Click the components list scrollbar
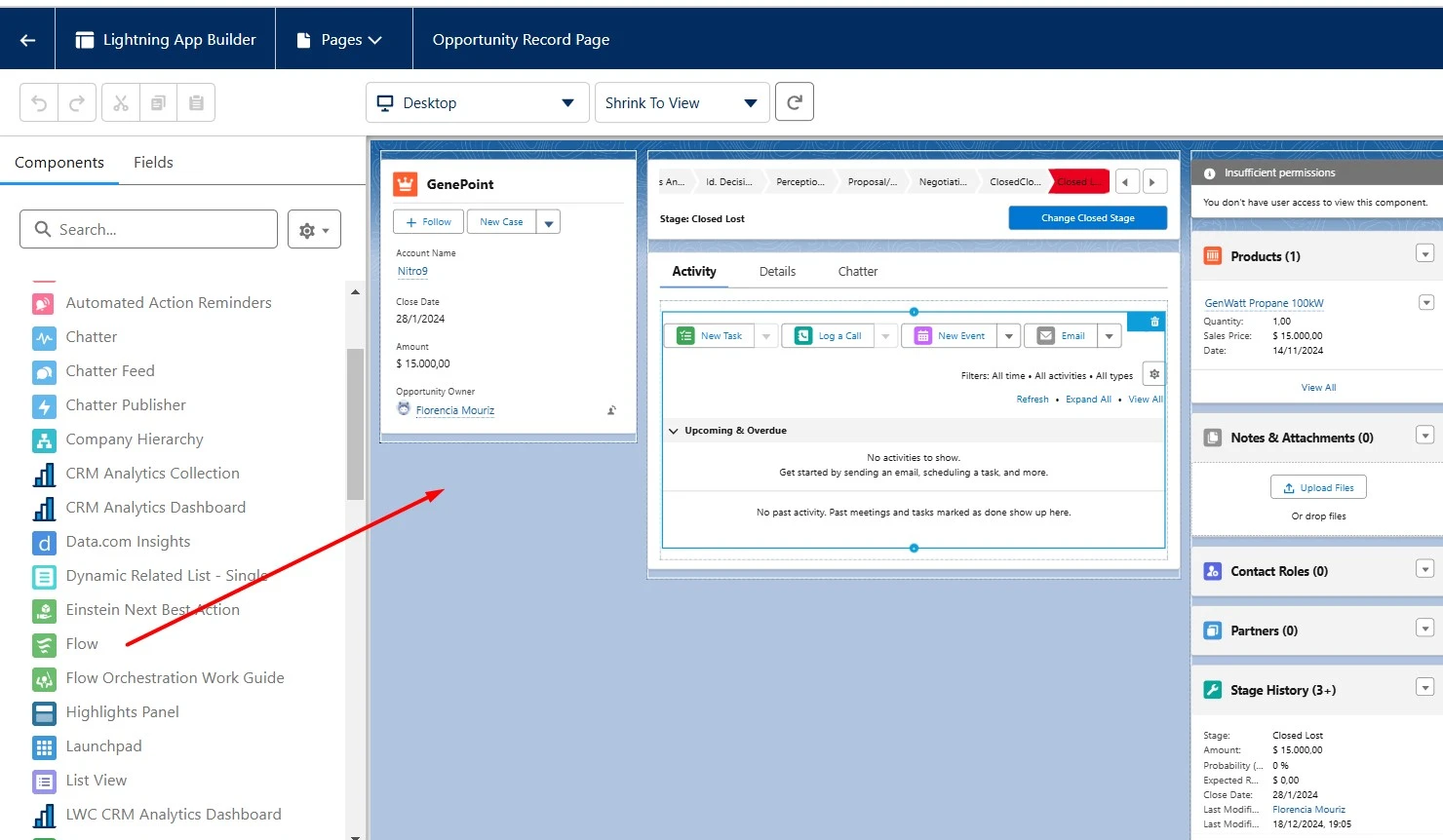1443x840 pixels. (x=355, y=424)
